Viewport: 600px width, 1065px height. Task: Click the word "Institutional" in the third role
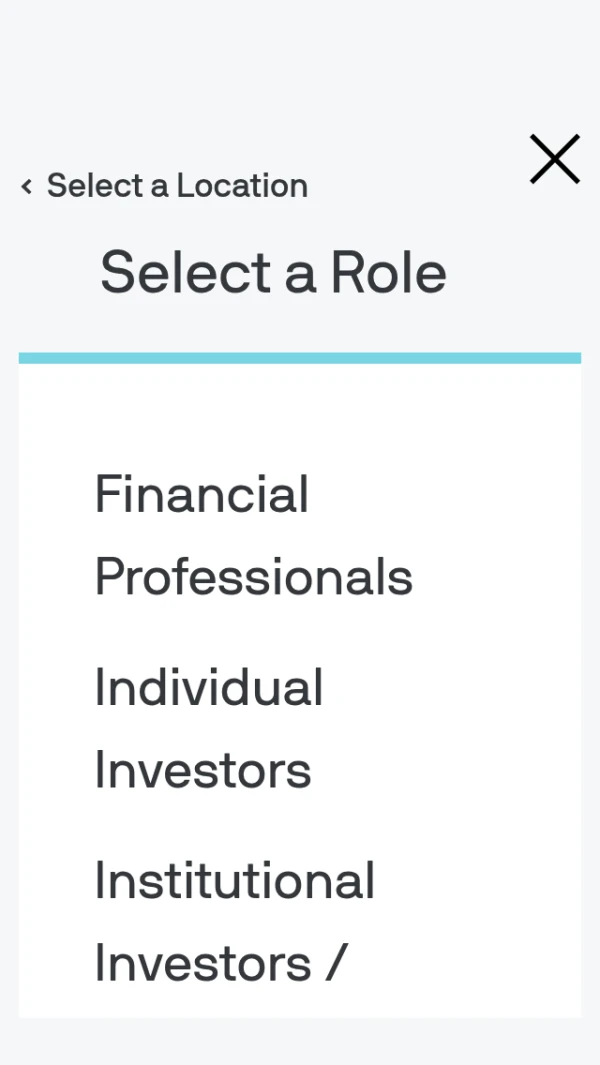[x=234, y=881]
